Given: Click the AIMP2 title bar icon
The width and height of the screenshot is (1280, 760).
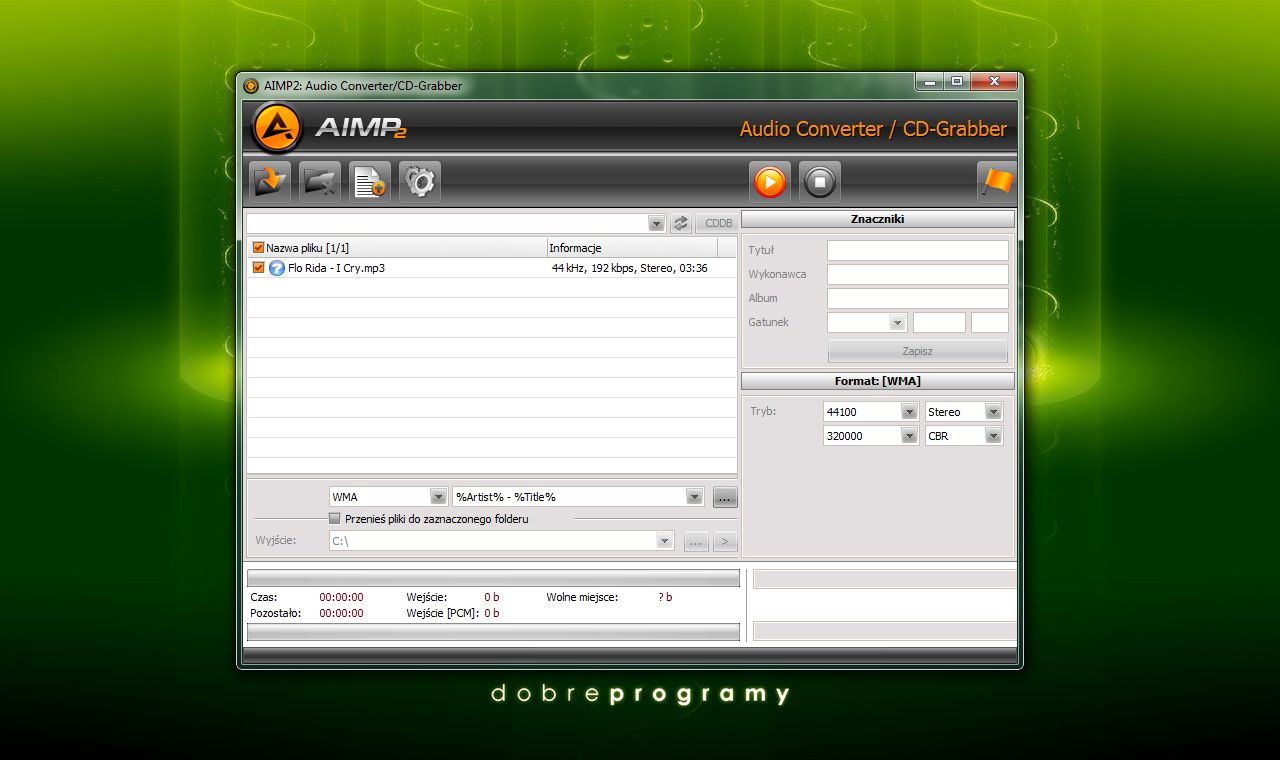Looking at the screenshot, I should click(x=251, y=85).
